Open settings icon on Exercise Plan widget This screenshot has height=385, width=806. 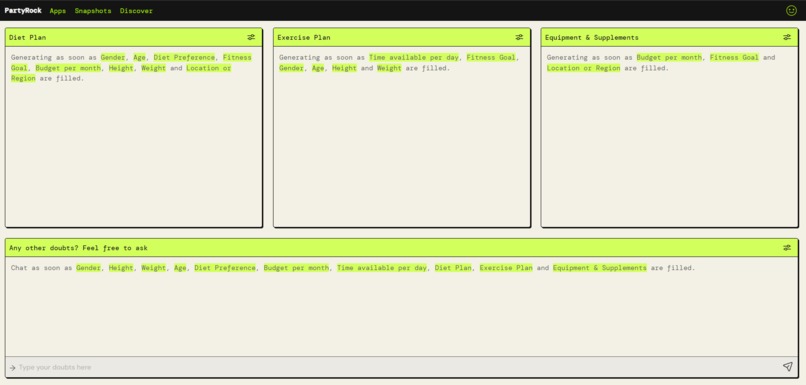click(x=519, y=37)
